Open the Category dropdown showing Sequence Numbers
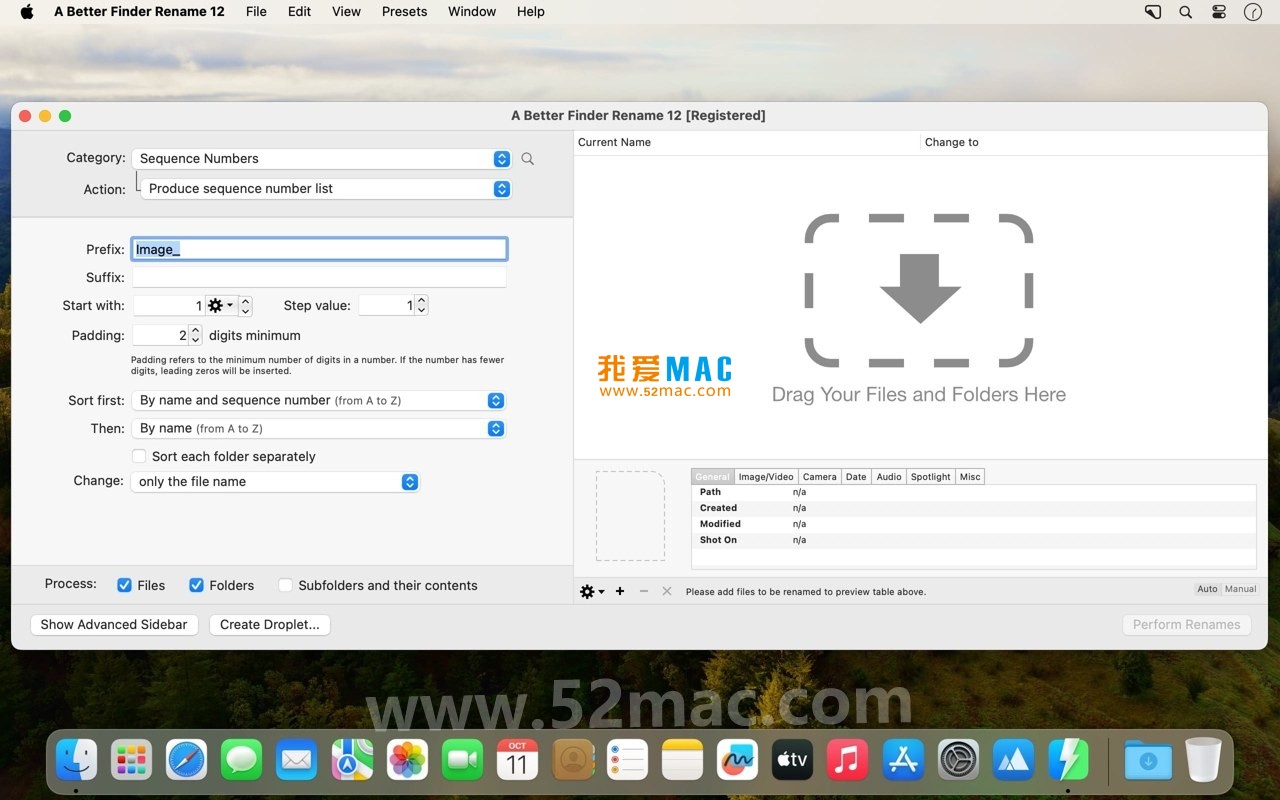 tap(321, 159)
